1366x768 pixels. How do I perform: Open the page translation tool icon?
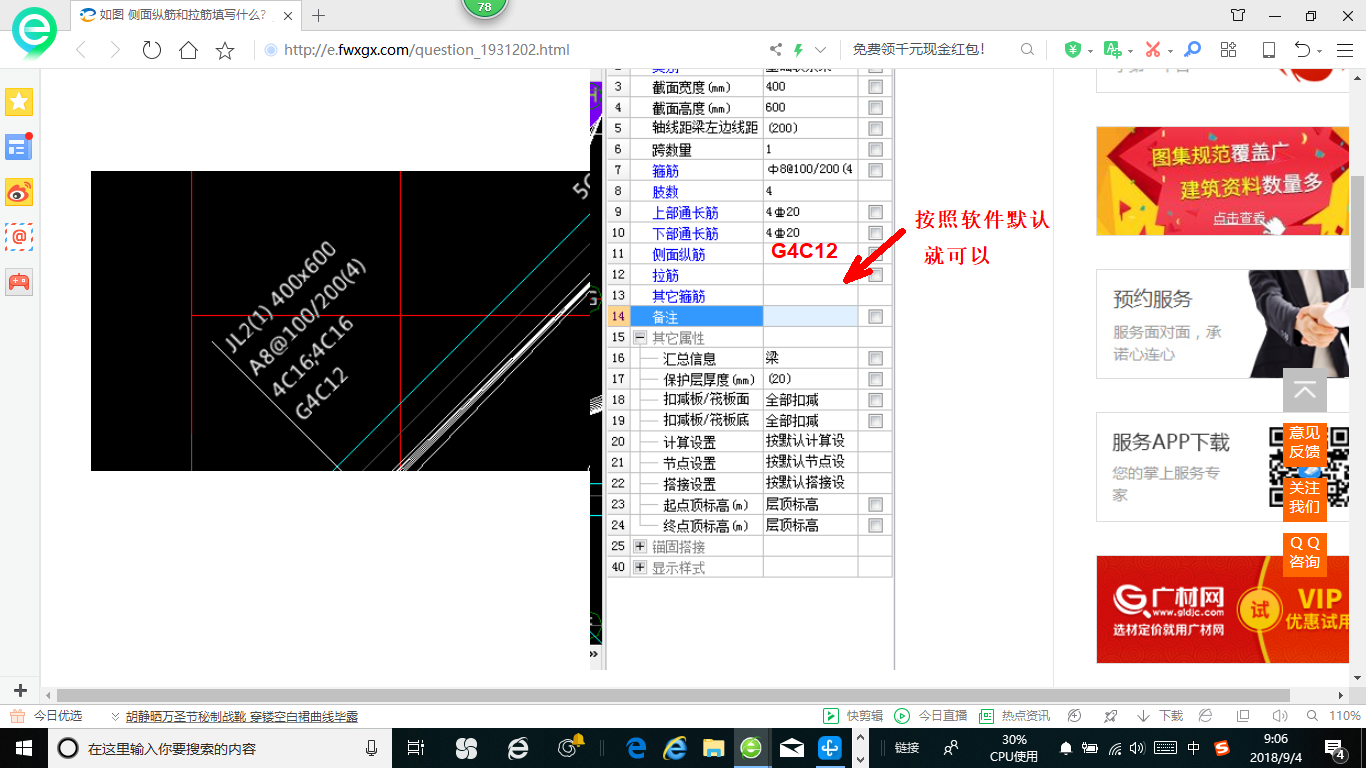1112,50
